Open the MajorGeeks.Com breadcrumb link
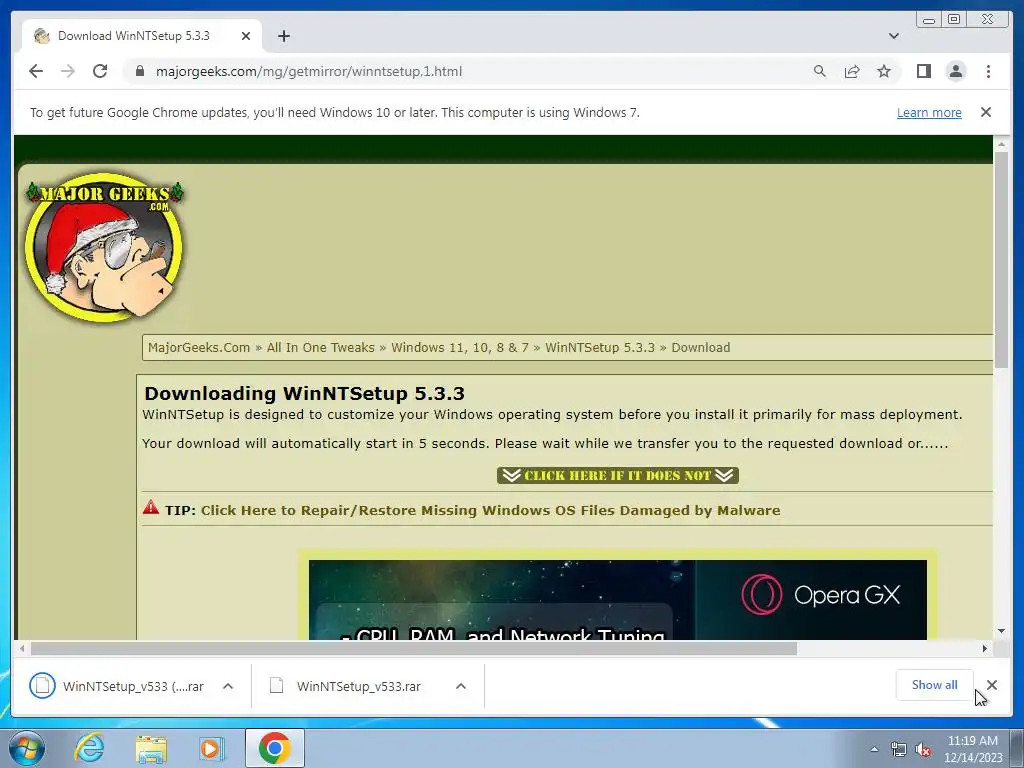1024x768 pixels. pos(199,347)
